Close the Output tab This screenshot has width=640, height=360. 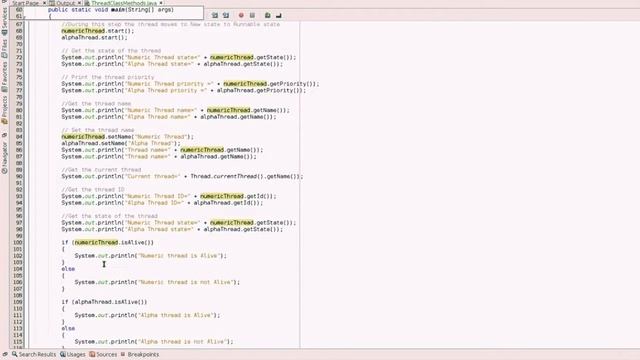(80, 3)
